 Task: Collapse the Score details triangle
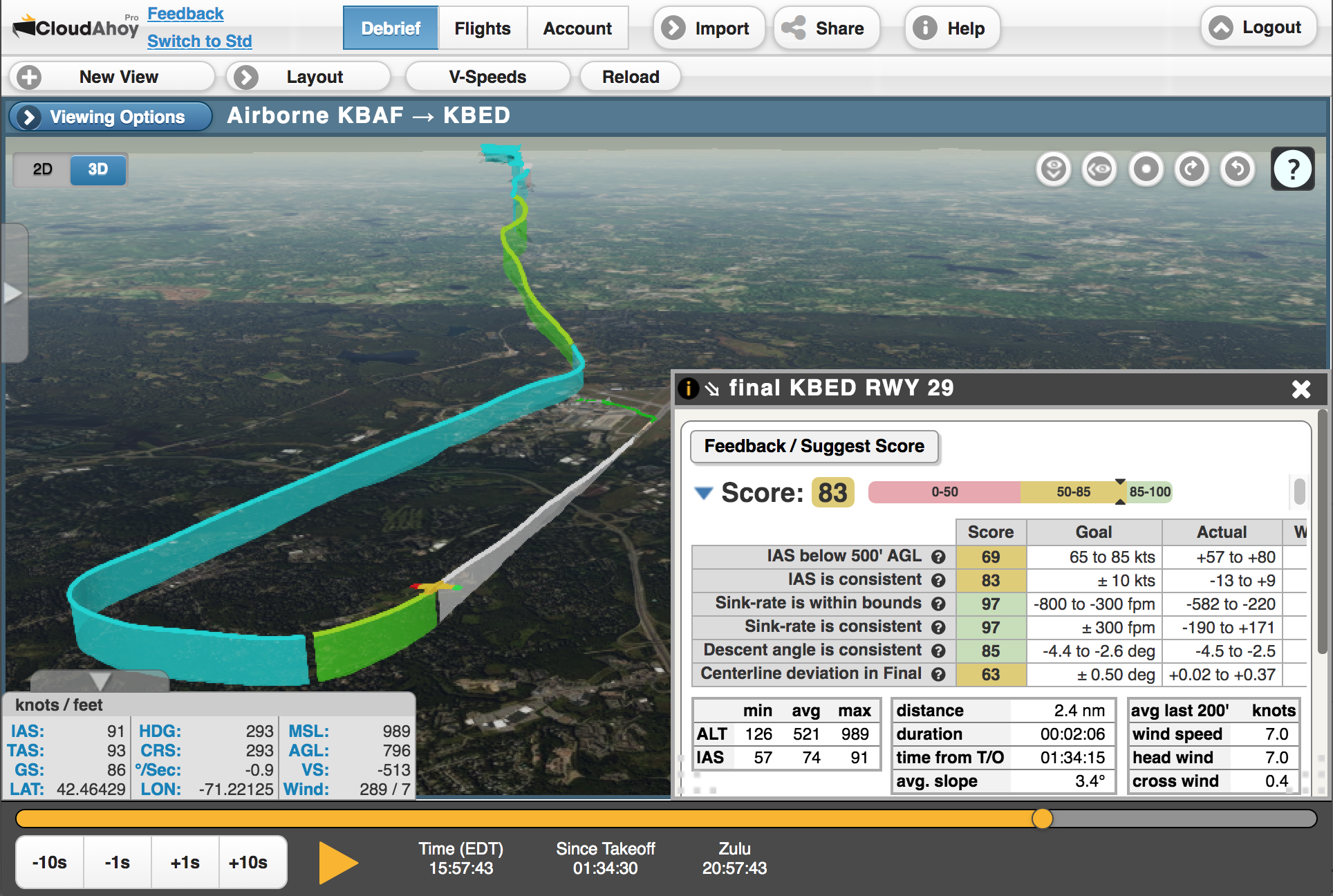[x=704, y=493]
